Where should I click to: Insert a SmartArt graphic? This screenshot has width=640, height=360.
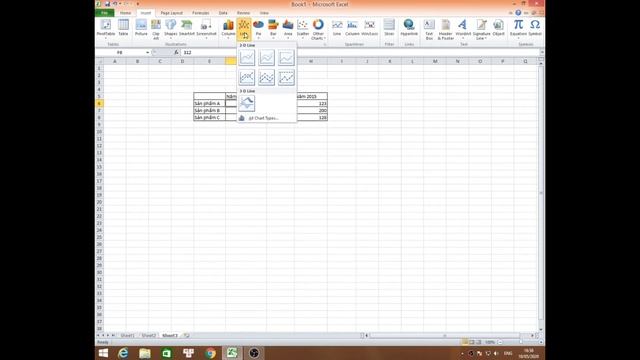pos(187,29)
